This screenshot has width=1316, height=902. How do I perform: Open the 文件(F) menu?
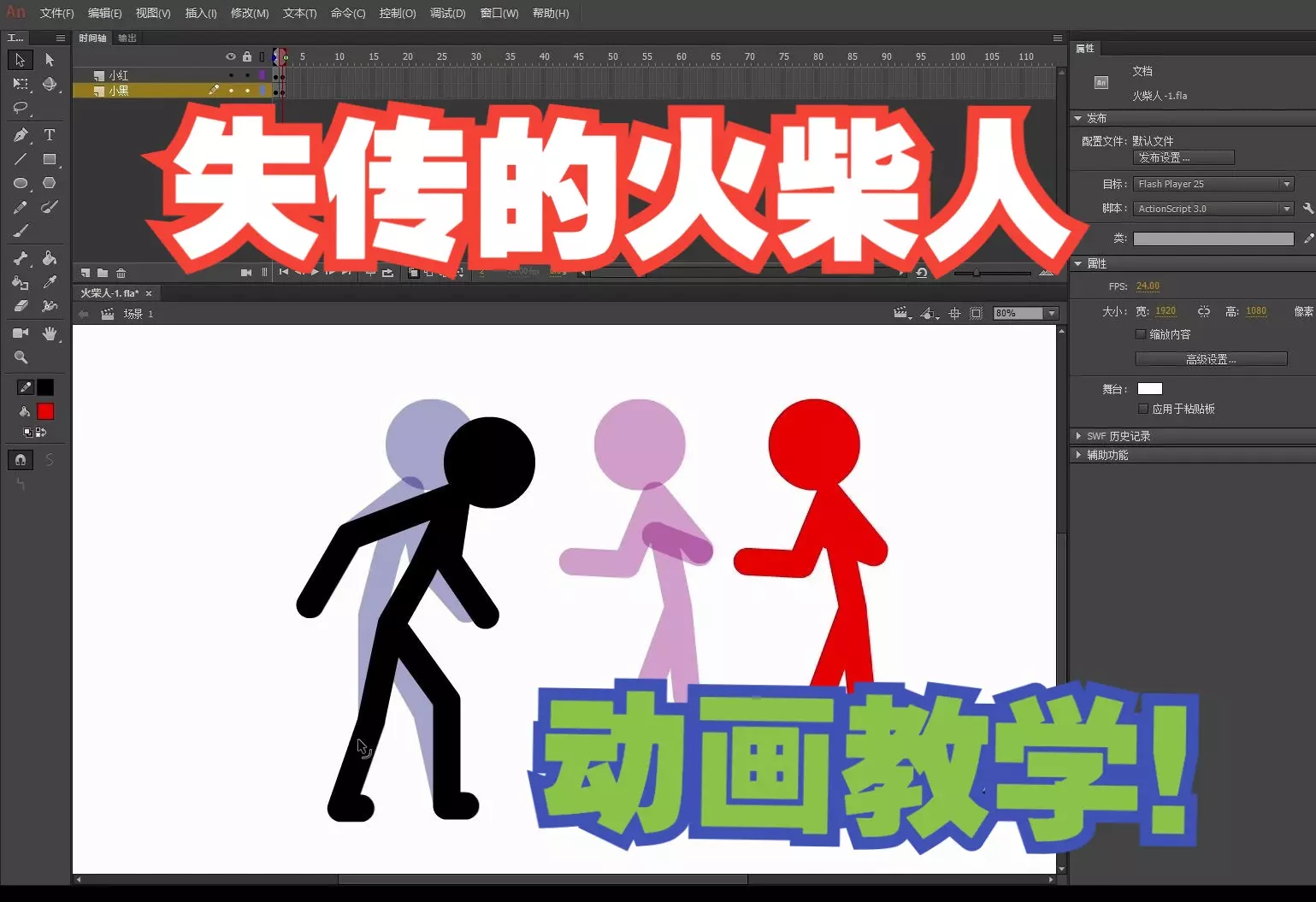[x=56, y=14]
